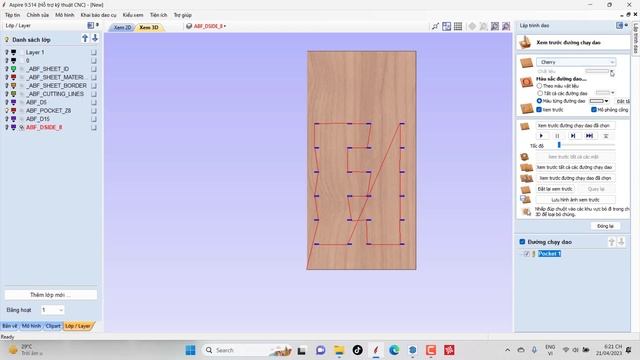Open the Mô hình menu

point(65,15)
